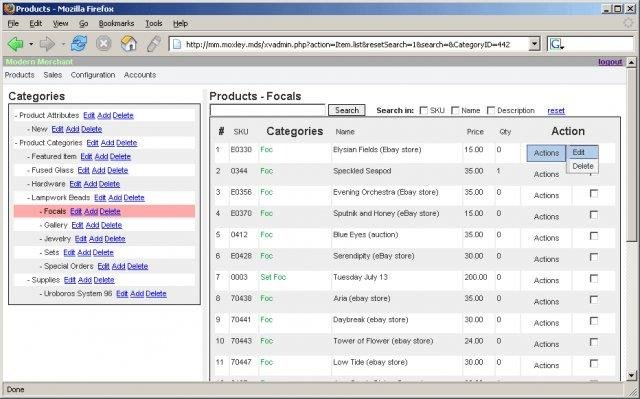Click the page vertical scrollbar thumb
640x399 pixels.
[x=631, y=154]
